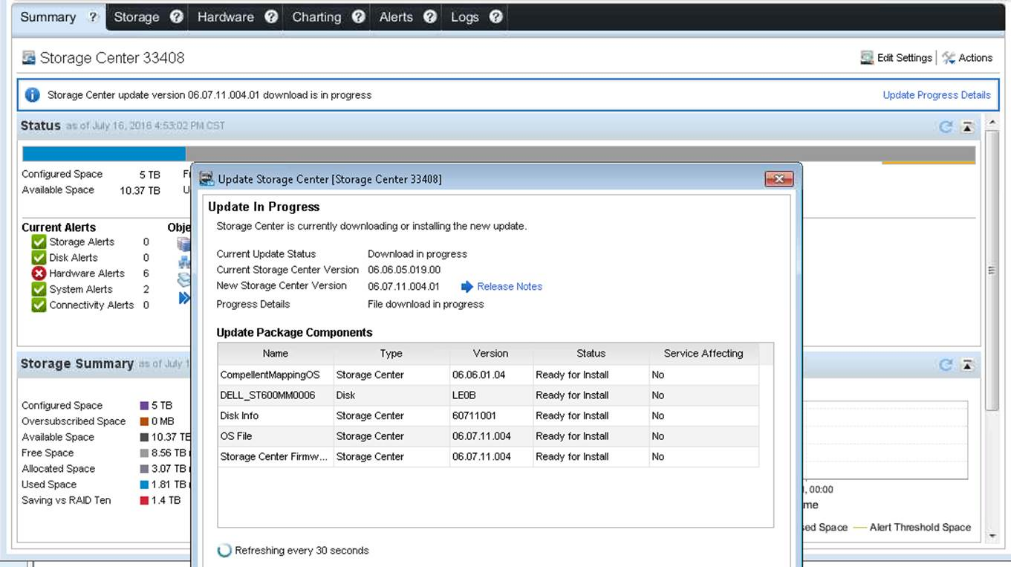Screen dimensions: 1012x568
Task: Click the blue Used Space swatch
Action: pyautogui.click(x=144, y=485)
